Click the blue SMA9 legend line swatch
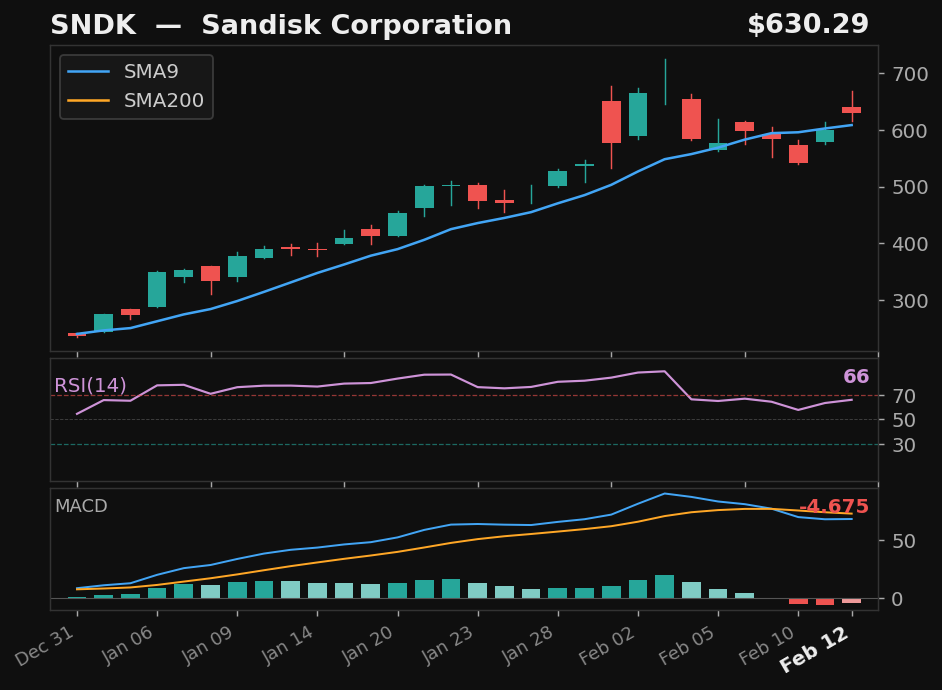Screen dimensions: 942x690 88,72
